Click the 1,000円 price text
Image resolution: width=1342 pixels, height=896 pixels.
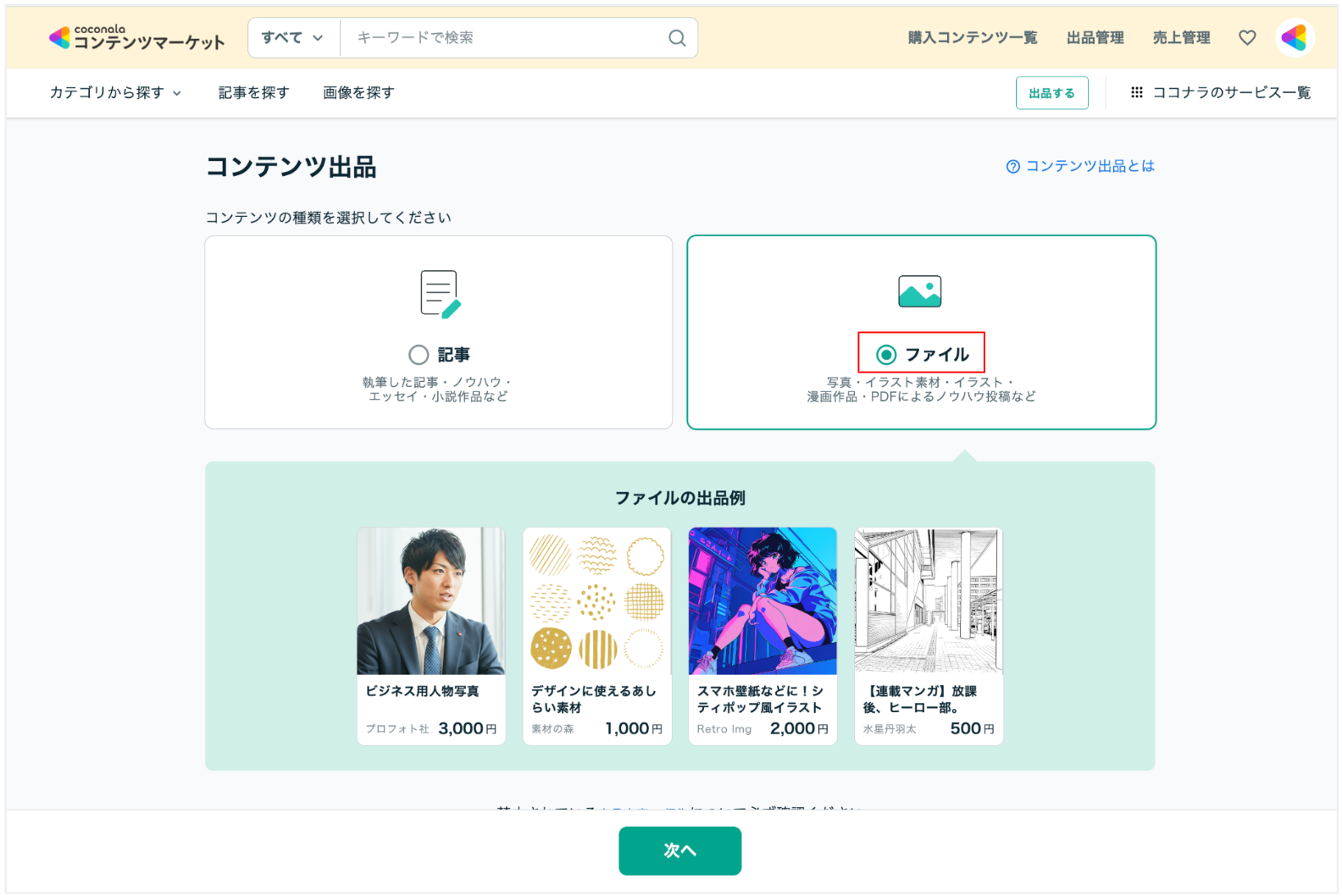point(634,728)
